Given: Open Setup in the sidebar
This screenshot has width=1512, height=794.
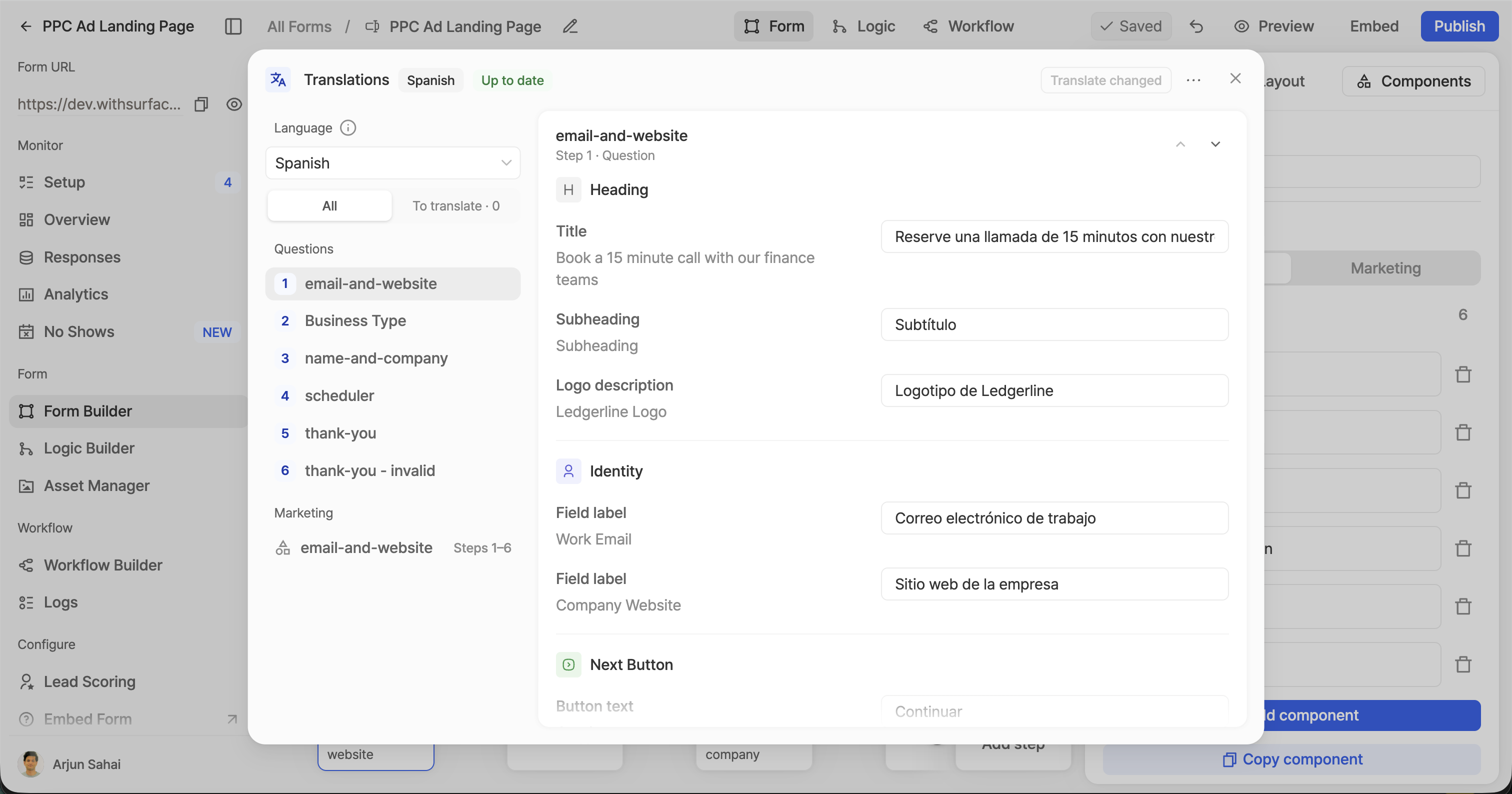Looking at the screenshot, I should pyautogui.click(x=127, y=182).
